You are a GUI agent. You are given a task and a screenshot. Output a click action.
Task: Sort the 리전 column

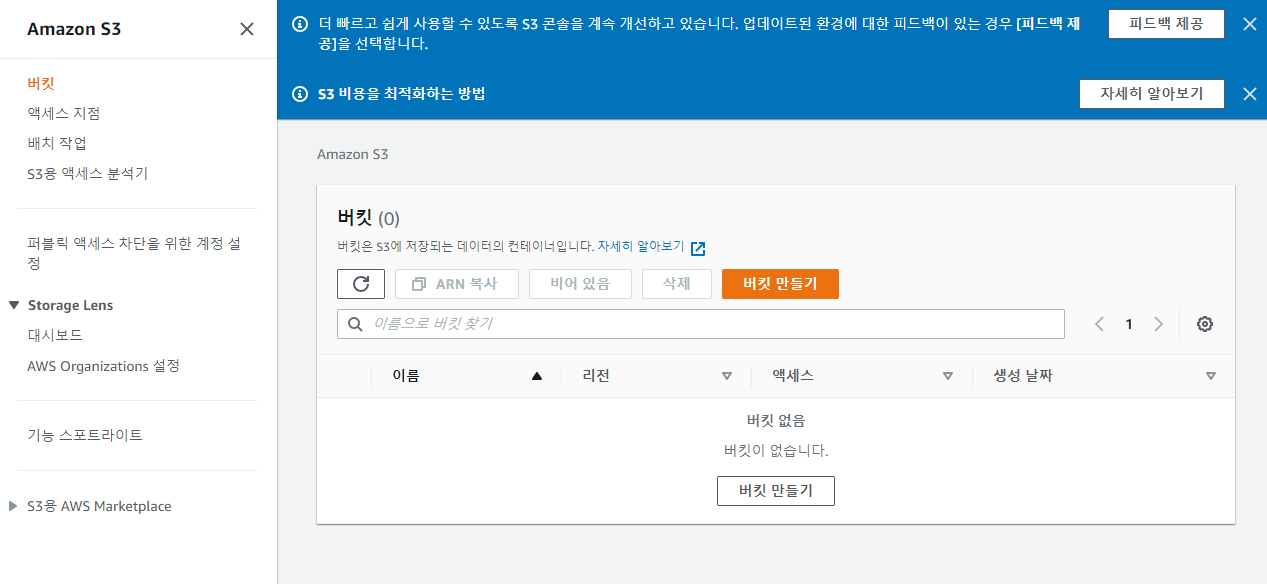click(727, 376)
